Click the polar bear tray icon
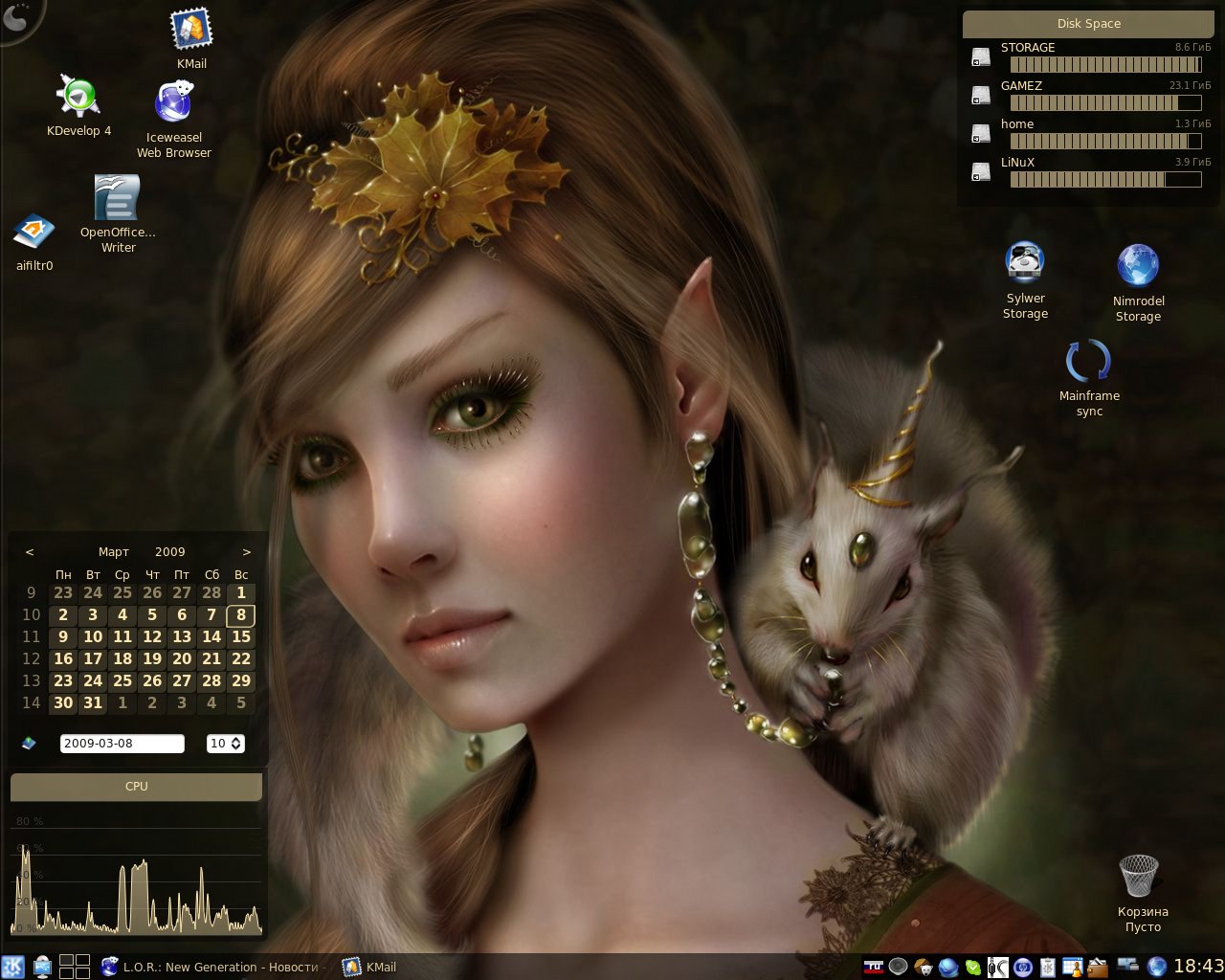This screenshot has height=980, width=1225. (x=924, y=967)
